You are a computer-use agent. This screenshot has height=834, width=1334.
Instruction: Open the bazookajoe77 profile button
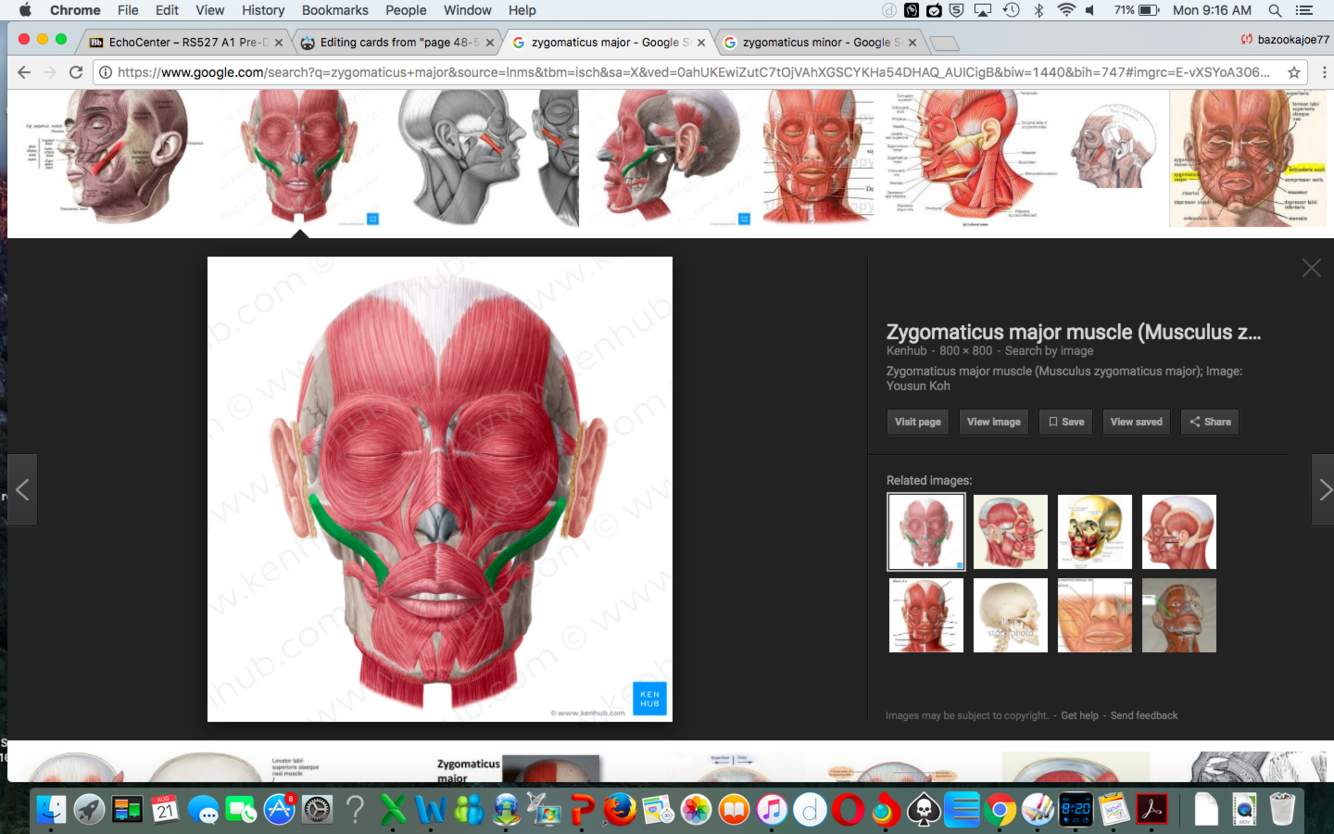tap(1285, 40)
